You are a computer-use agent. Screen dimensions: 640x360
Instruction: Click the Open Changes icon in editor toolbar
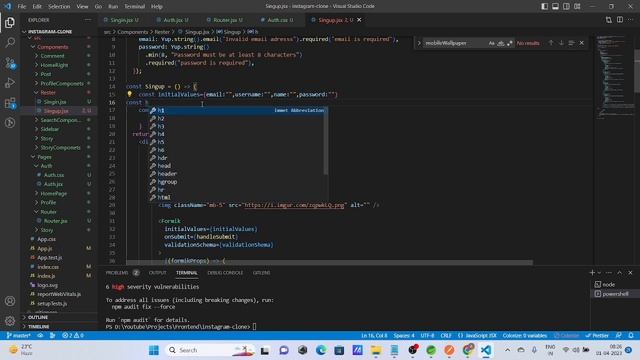pos(609,20)
